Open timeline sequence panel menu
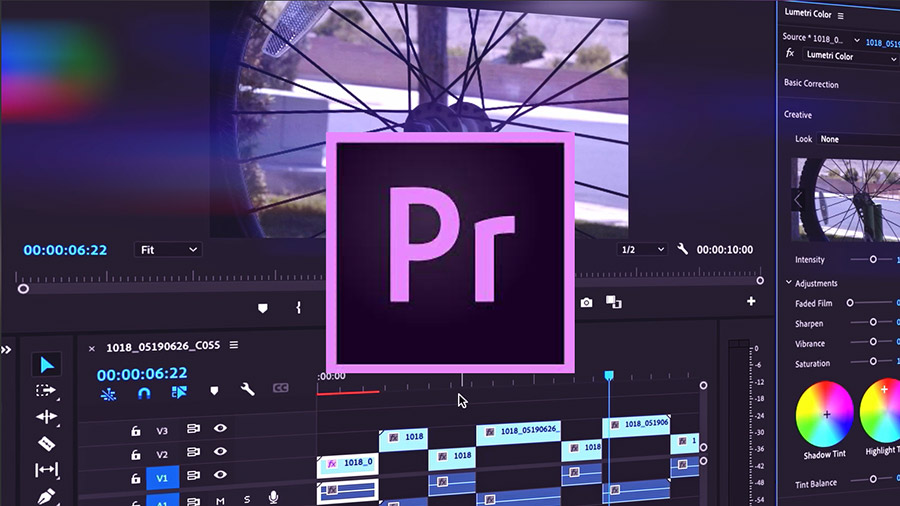 pyautogui.click(x=234, y=345)
